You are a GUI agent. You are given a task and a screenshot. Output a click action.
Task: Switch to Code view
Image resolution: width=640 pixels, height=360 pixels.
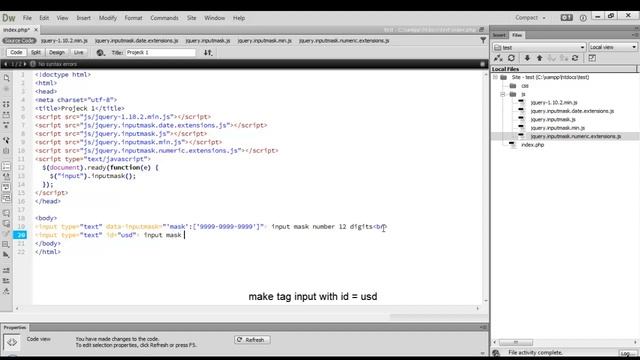coord(16,52)
